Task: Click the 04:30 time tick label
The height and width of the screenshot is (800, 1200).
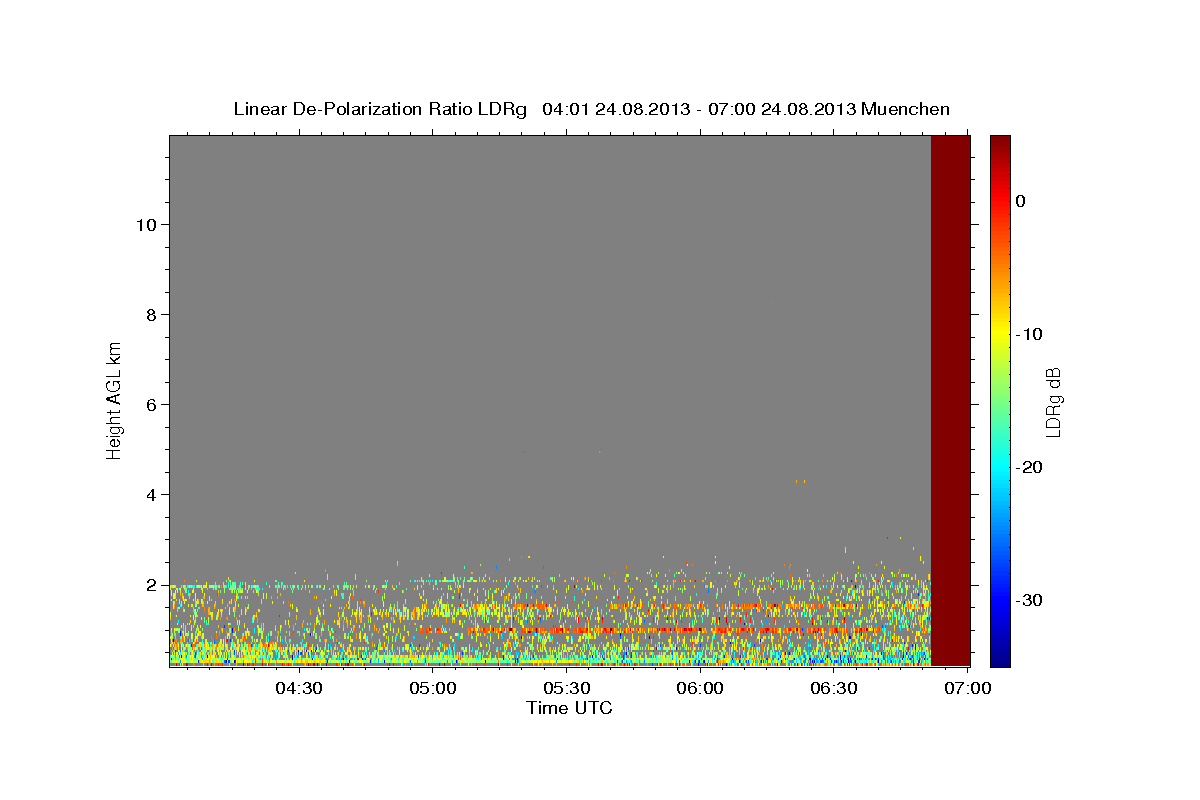Action: 299,688
